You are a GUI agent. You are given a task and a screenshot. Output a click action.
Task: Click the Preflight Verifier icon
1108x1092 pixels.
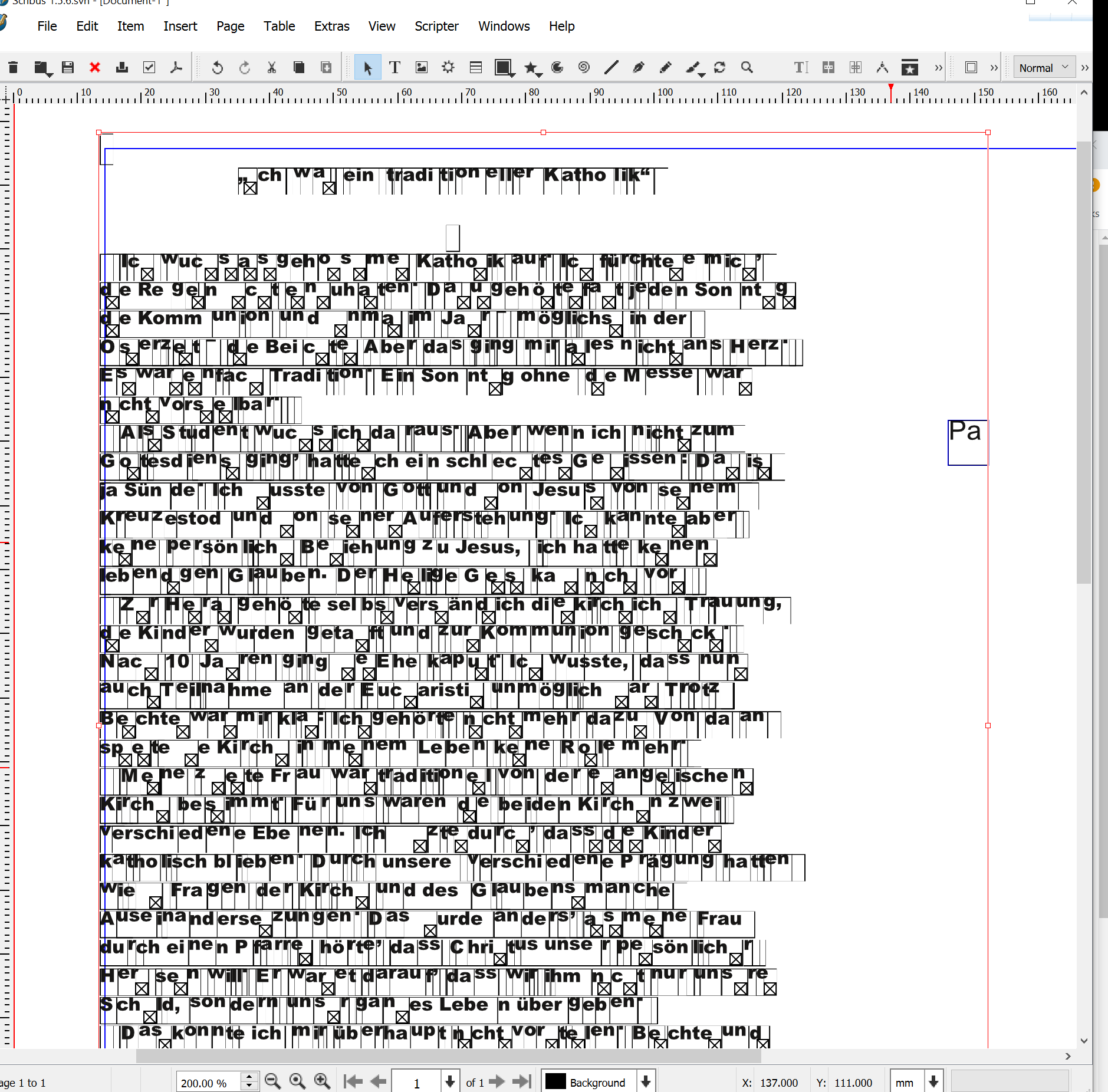(149, 68)
